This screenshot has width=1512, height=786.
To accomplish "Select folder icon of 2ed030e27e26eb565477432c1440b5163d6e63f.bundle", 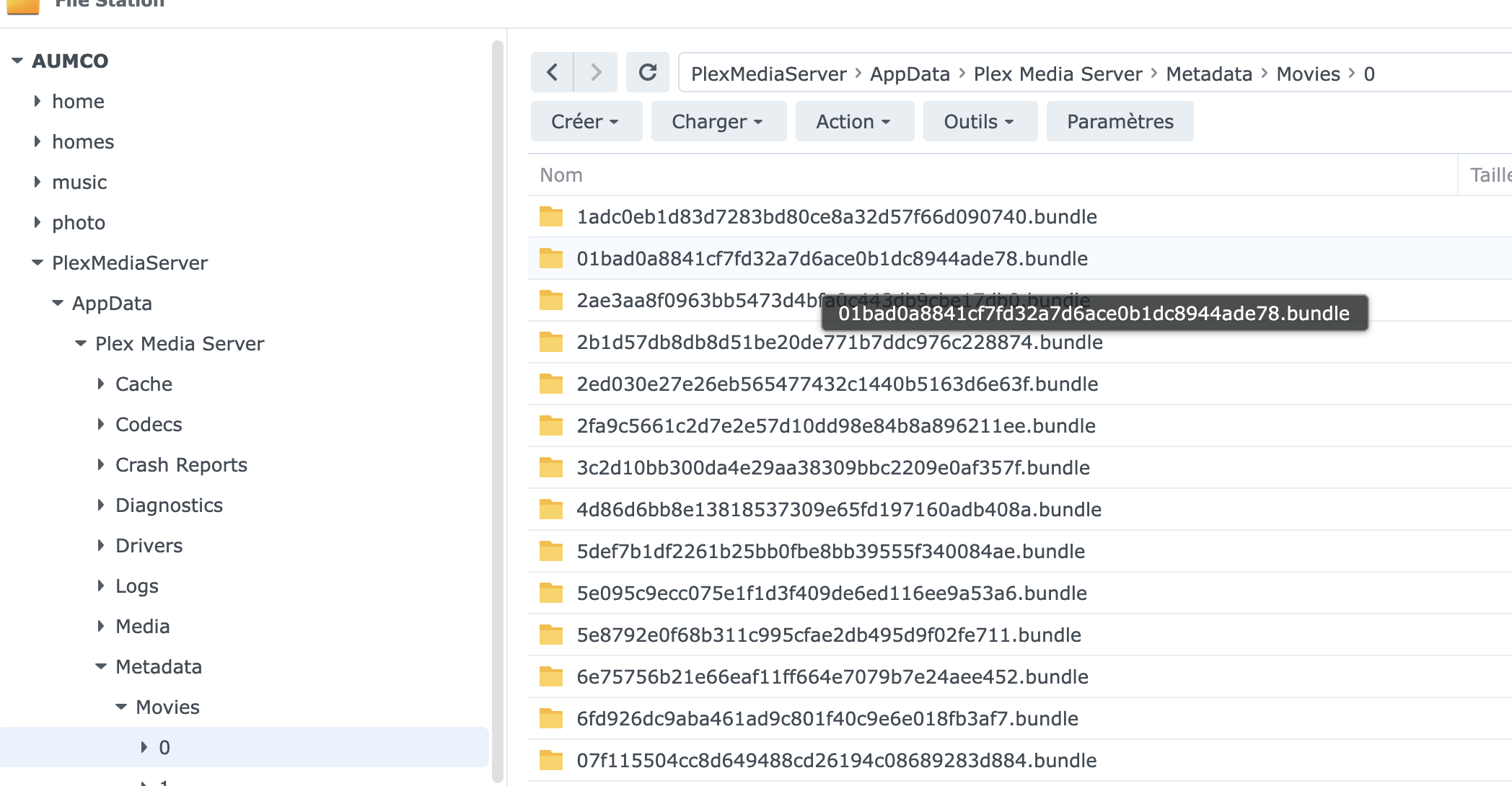I will (551, 384).
